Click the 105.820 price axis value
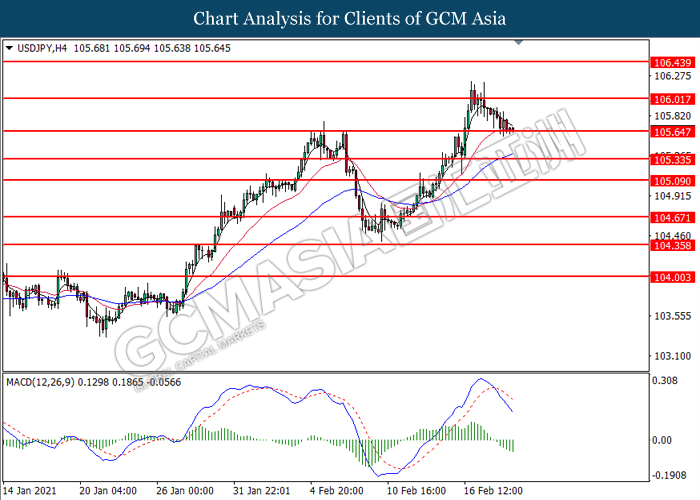This screenshot has width=700, height=500. pyautogui.click(x=672, y=116)
